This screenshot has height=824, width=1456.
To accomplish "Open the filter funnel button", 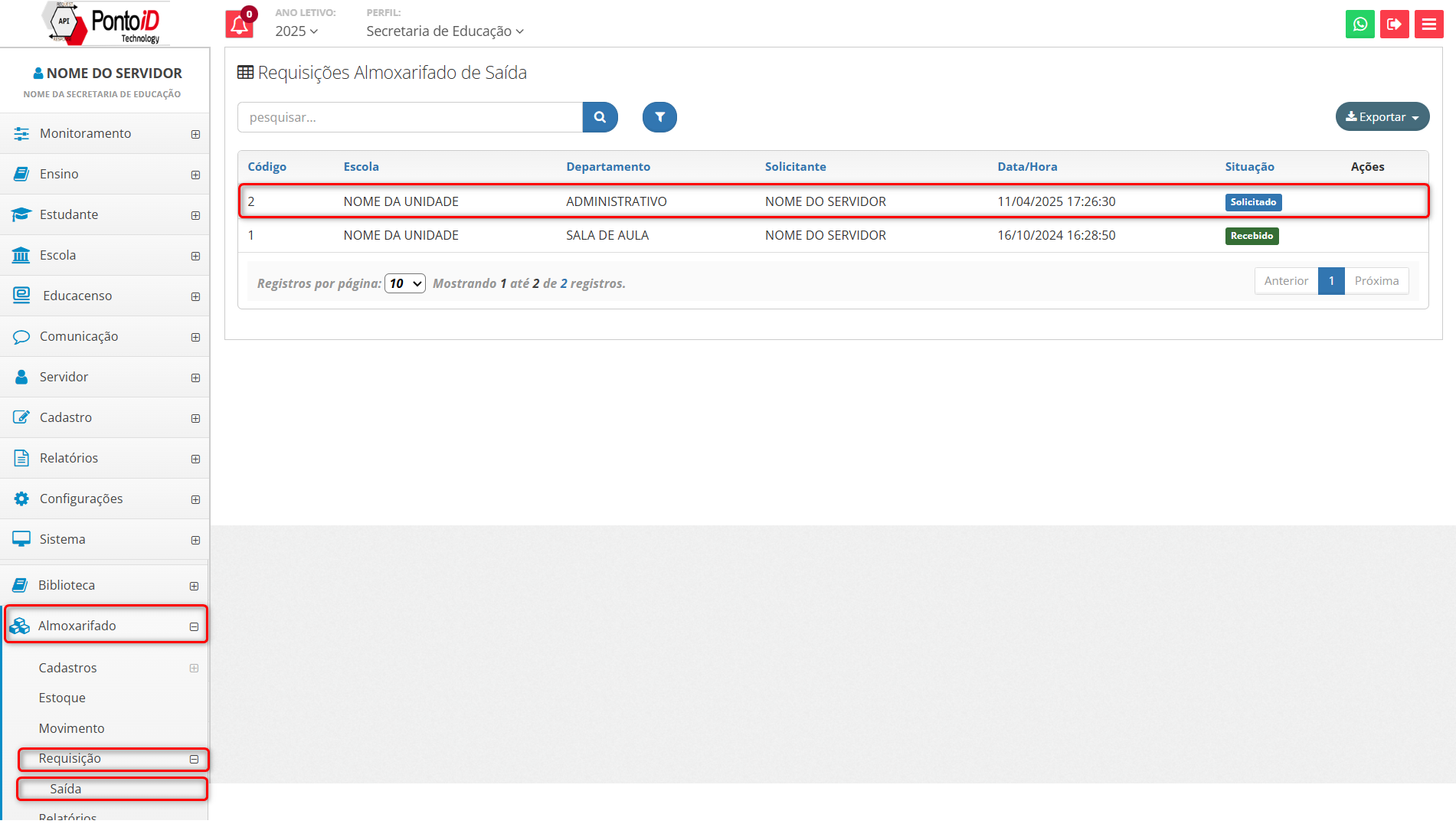I will click(x=659, y=117).
